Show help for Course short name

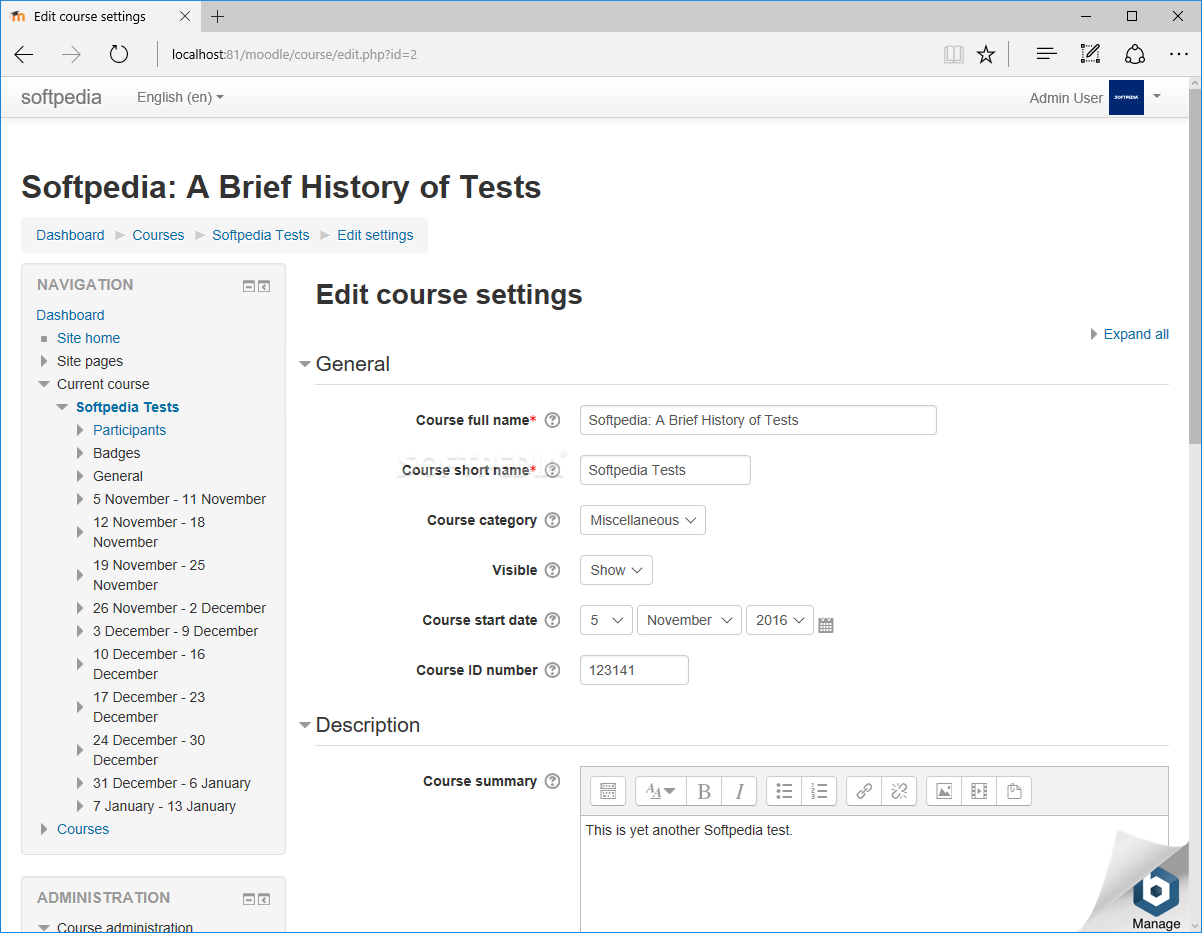click(552, 470)
